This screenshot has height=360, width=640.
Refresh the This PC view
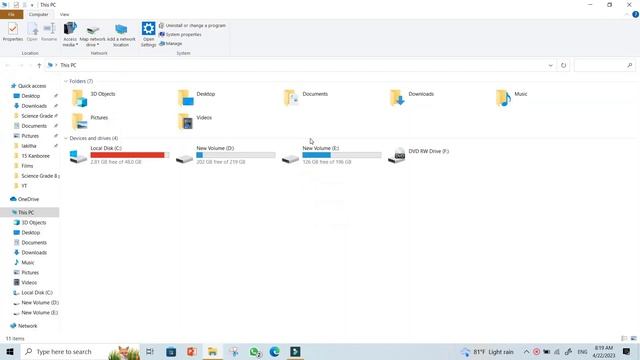tap(563, 65)
